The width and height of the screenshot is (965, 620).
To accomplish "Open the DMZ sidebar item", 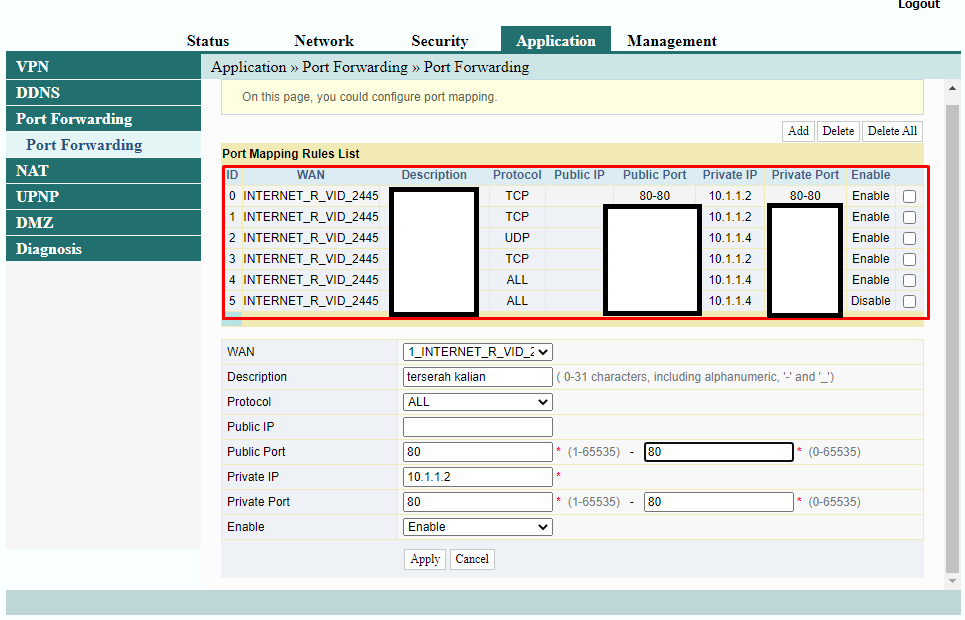I will pos(35,223).
